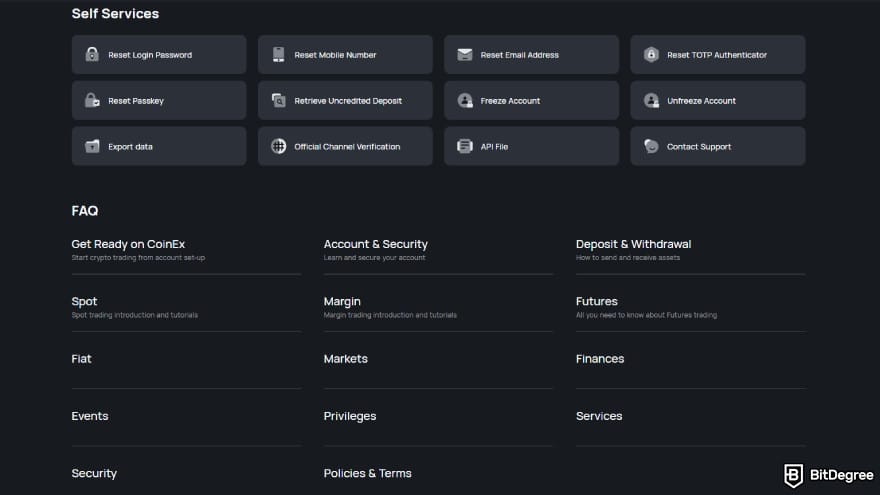Select Retrieve Uncredited Deposit
880x495 pixels.
[x=345, y=100]
